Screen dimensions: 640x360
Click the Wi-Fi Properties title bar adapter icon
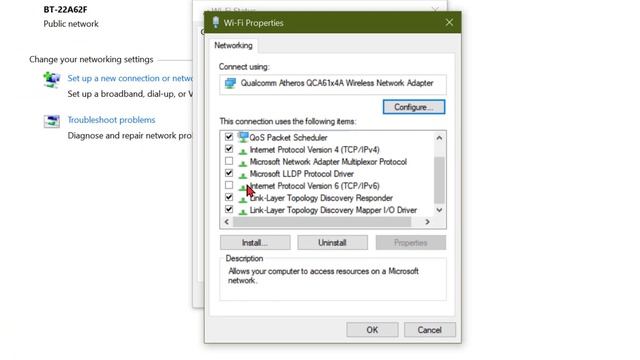click(216, 23)
